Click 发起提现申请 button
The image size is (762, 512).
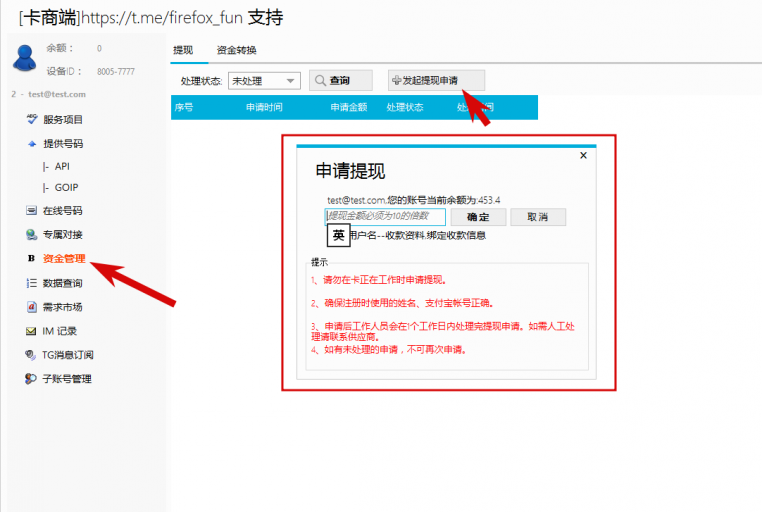click(436, 80)
